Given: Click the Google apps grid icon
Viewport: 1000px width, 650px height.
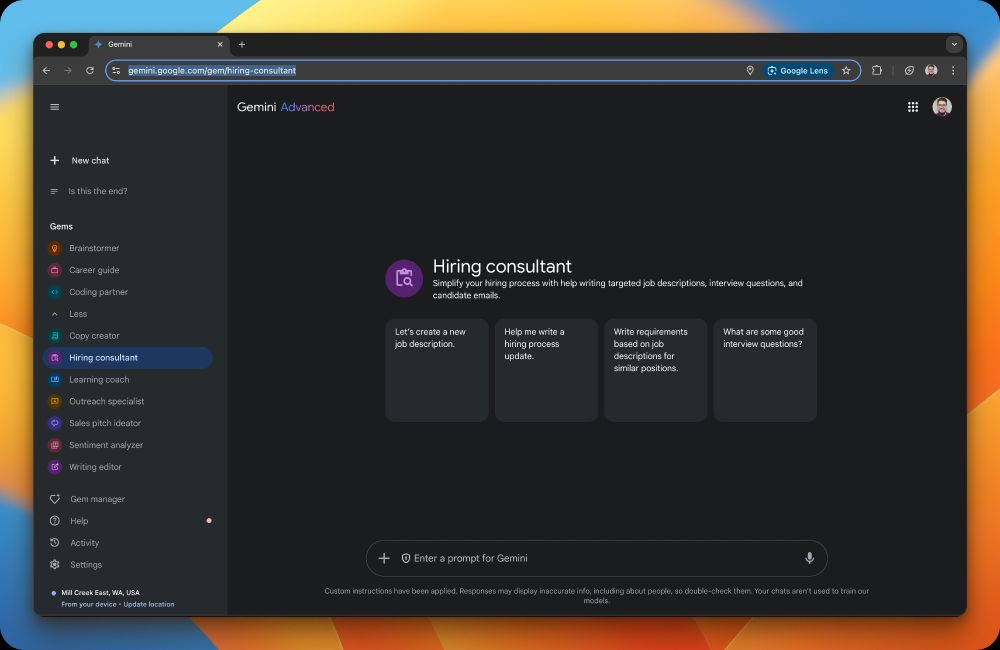Looking at the screenshot, I should 913,107.
